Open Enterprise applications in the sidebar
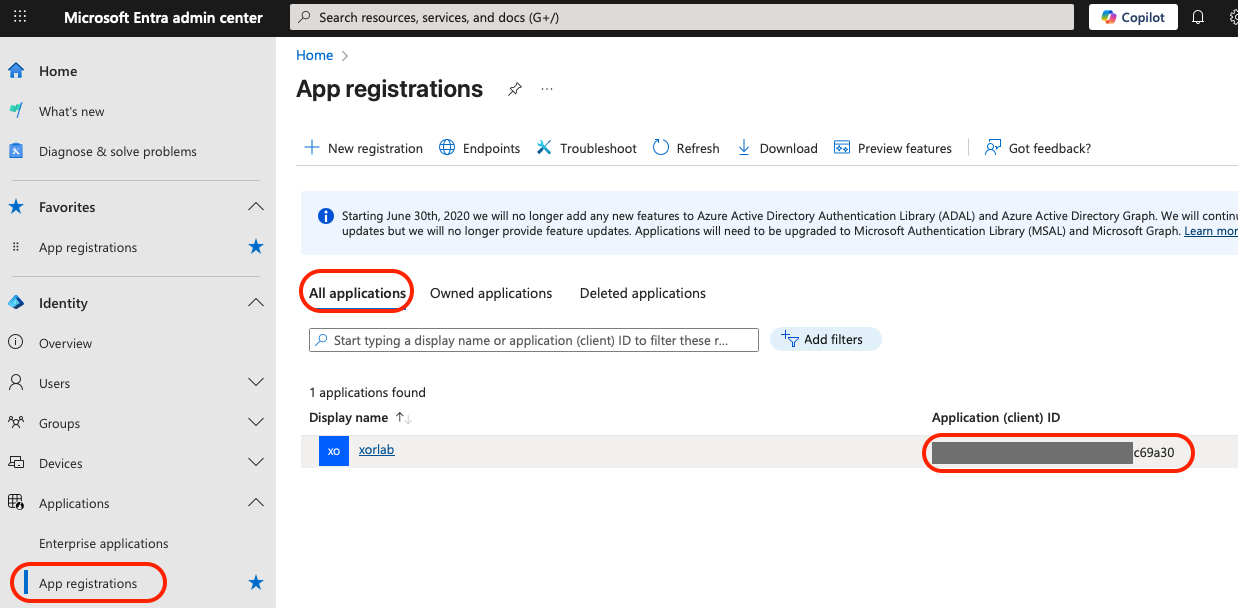The width and height of the screenshot is (1238, 608). (104, 543)
